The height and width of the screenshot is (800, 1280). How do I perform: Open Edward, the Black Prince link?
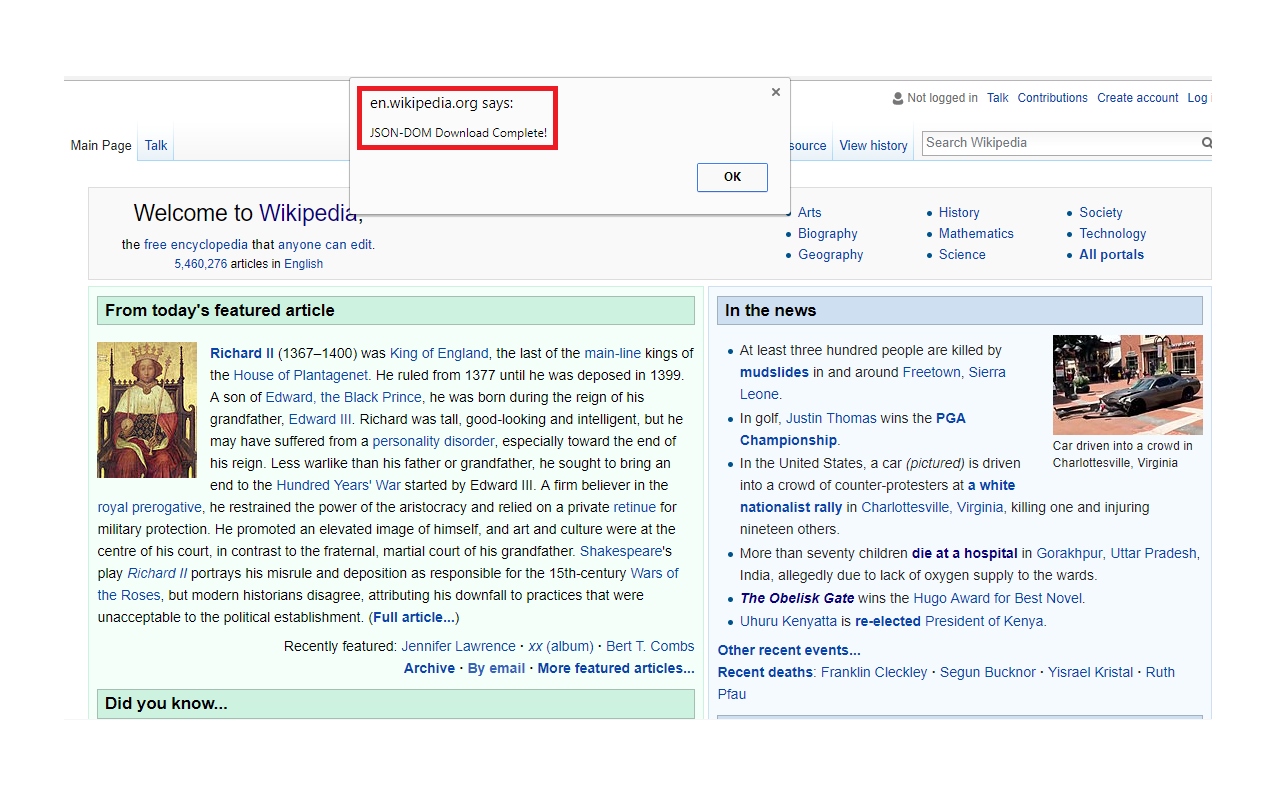(344, 397)
